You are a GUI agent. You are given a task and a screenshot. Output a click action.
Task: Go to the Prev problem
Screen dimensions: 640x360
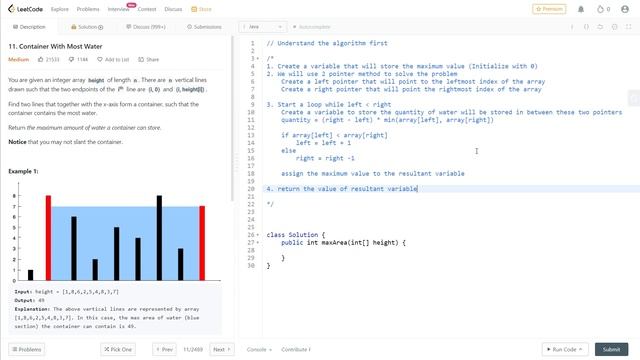pos(164,349)
